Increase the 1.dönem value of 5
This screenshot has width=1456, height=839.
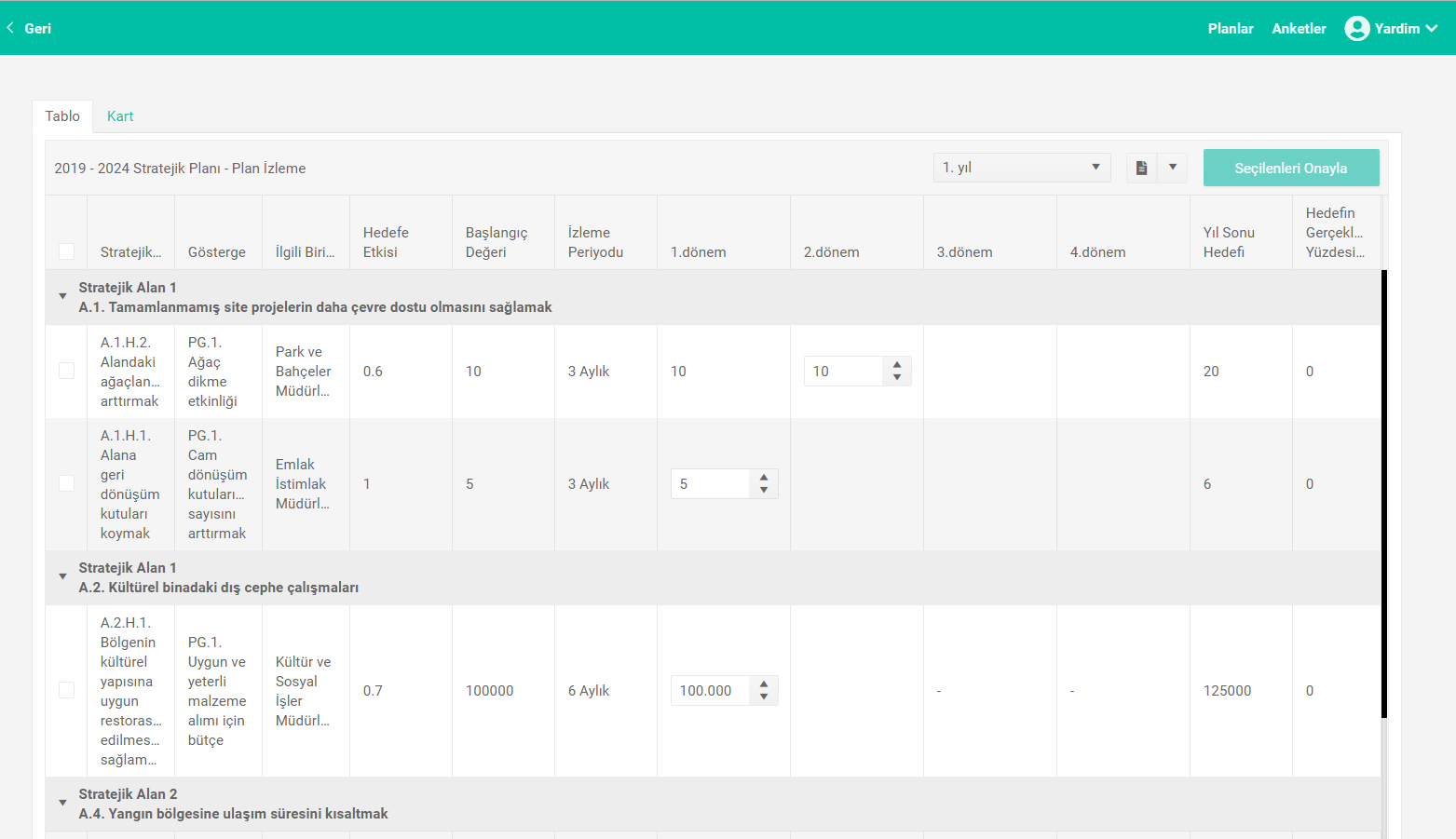(x=764, y=478)
